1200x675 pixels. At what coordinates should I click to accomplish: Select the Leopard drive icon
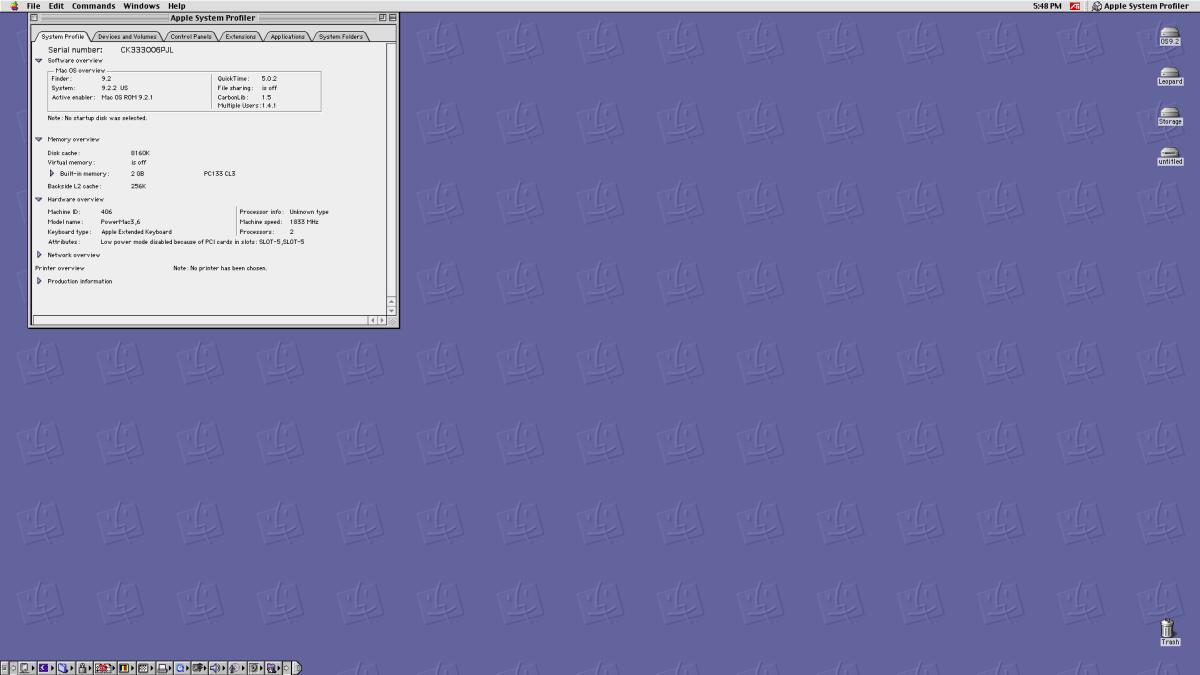pos(1169,74)
